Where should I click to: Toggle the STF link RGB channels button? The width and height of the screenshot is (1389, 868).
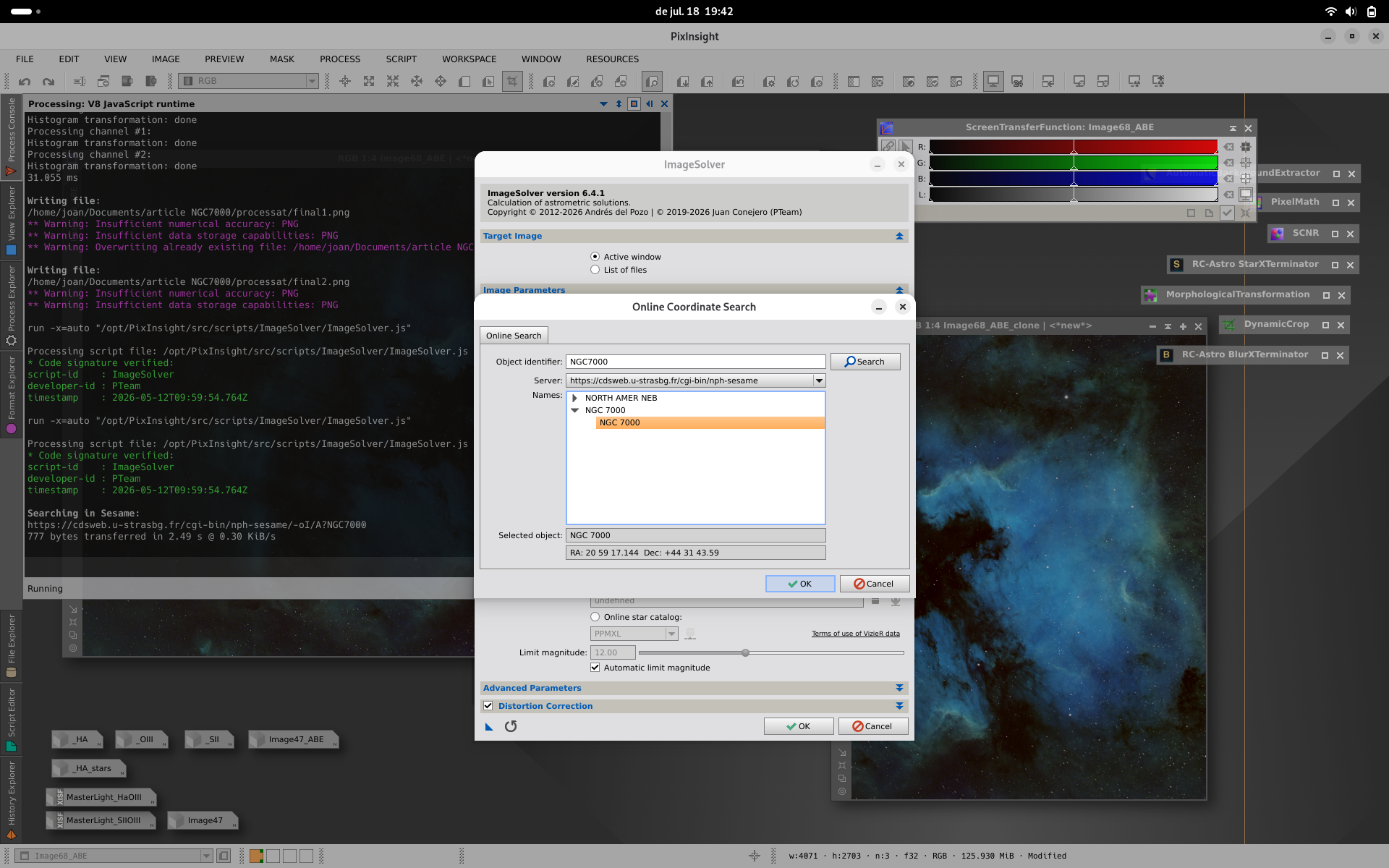coord(888,146)
